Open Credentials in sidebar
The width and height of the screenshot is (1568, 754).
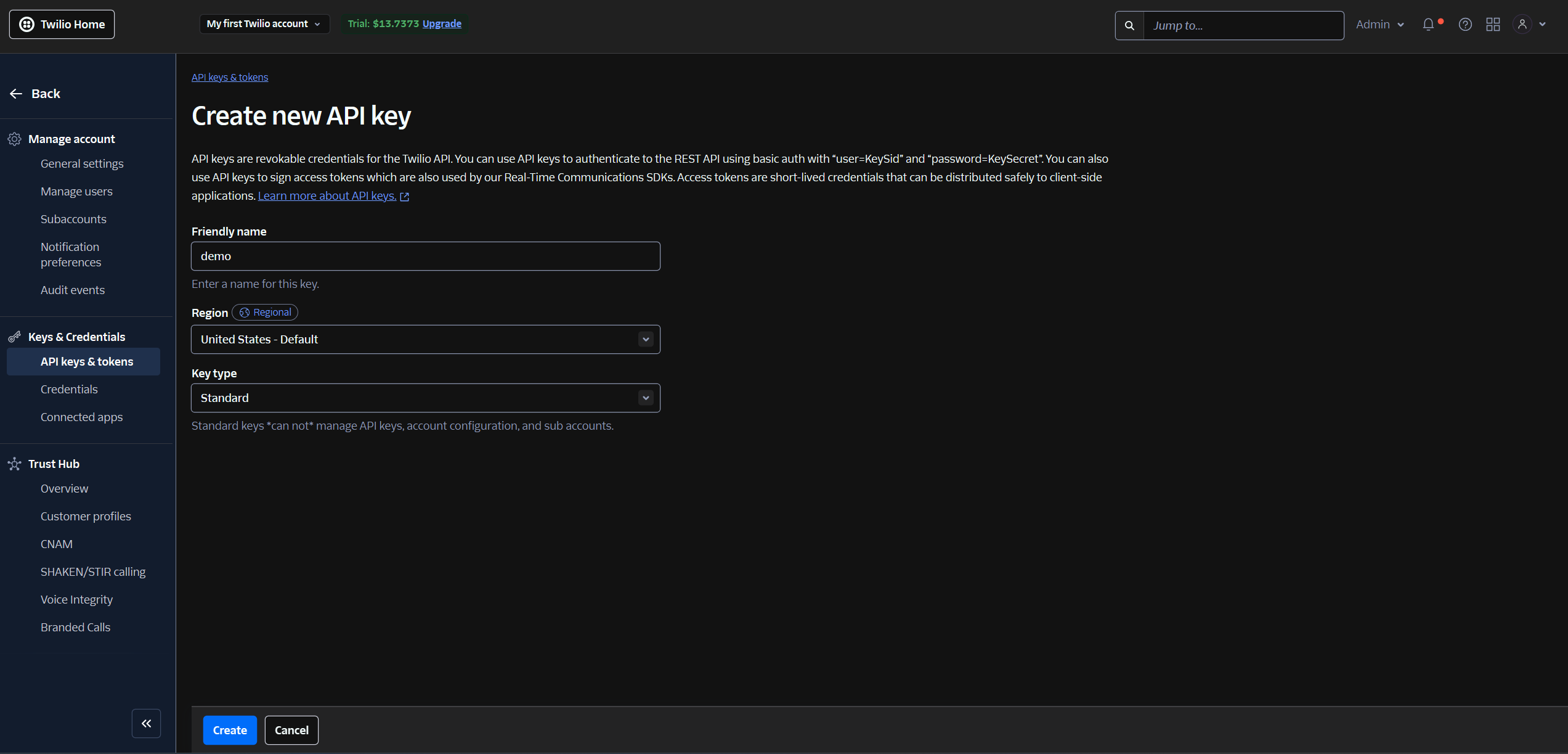tap(69, 390)
